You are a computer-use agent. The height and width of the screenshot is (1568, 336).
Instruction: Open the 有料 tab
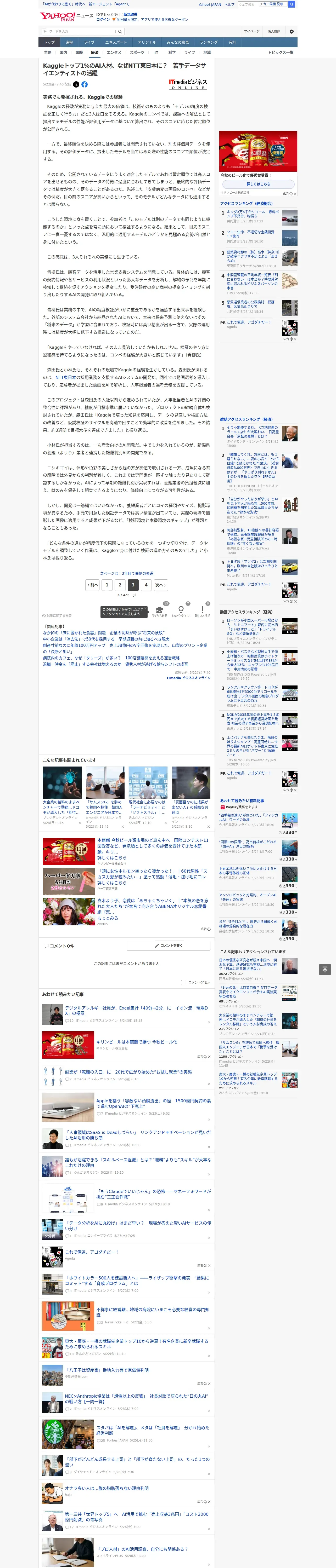coord(232,43)
